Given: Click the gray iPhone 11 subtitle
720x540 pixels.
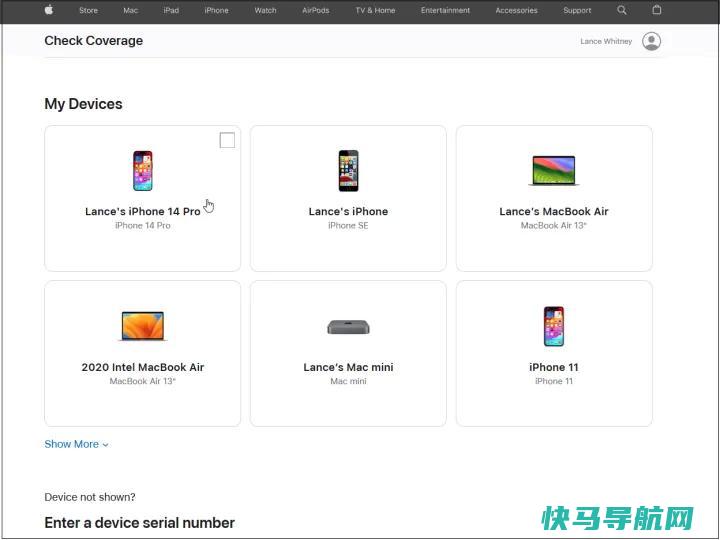Looking at the screenshot, I should coord(554,381).
